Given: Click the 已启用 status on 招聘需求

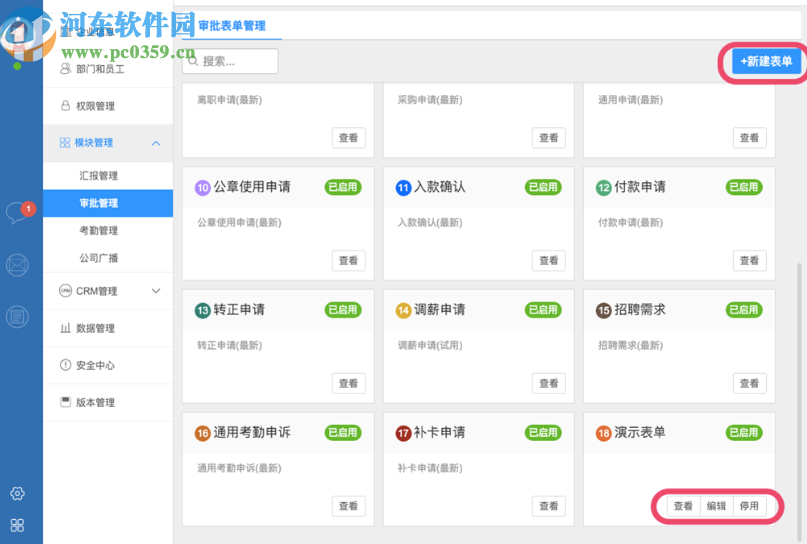Looking at the screenshot, I should pos(744,310).
